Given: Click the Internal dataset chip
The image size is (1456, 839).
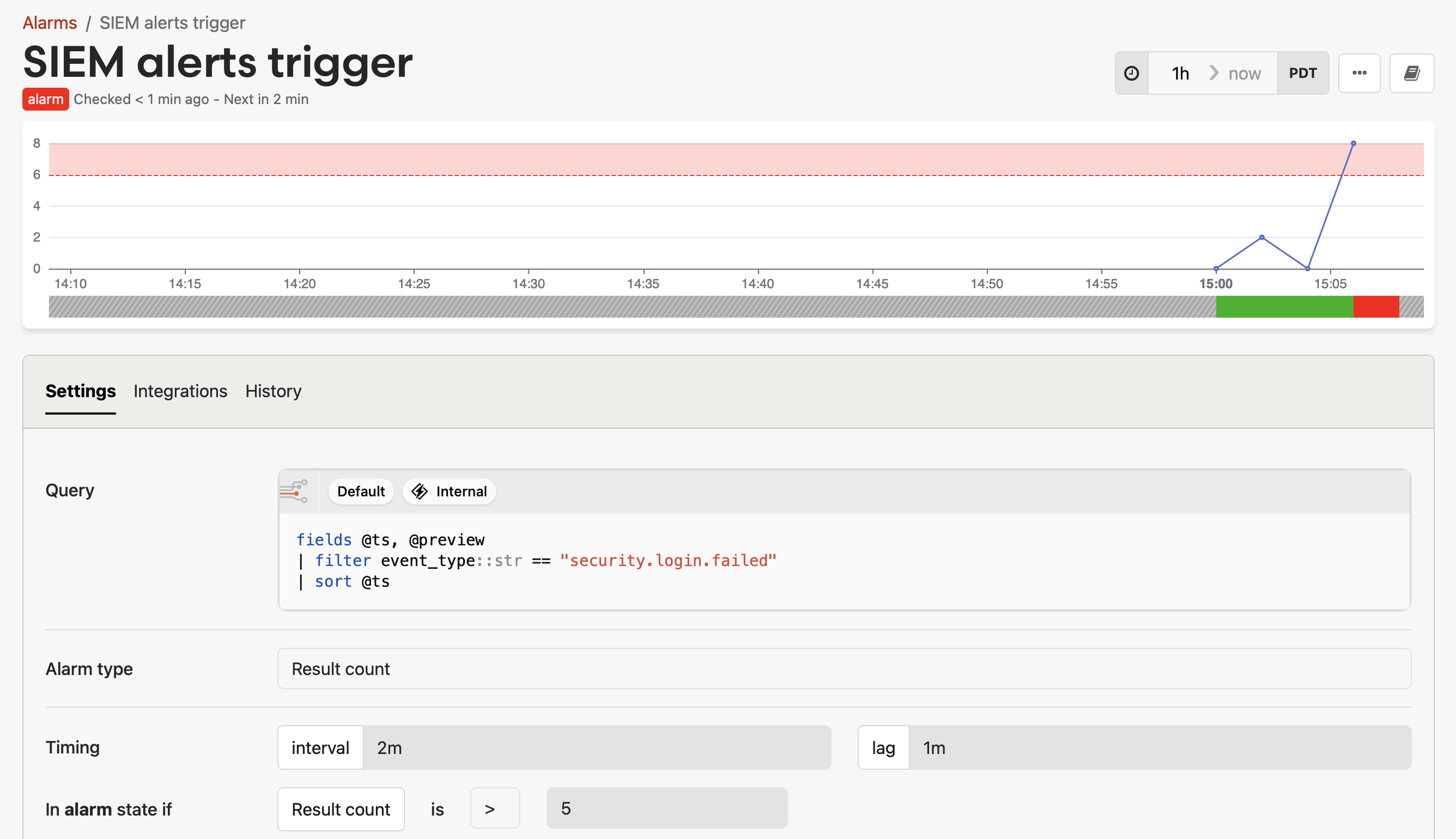Looking at the screenshot, I should pyautogui.click(x=449, y=491).
